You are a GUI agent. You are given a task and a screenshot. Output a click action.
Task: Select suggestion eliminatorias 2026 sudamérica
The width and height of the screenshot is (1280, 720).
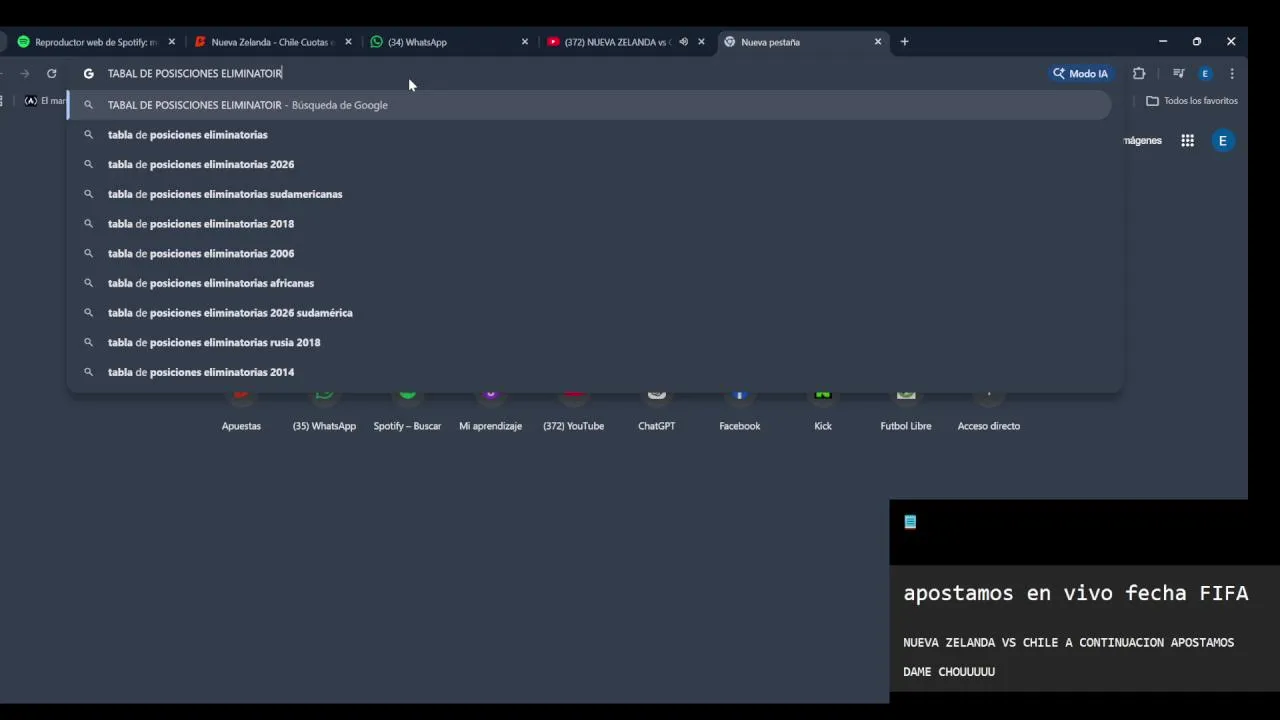[589, 313]
